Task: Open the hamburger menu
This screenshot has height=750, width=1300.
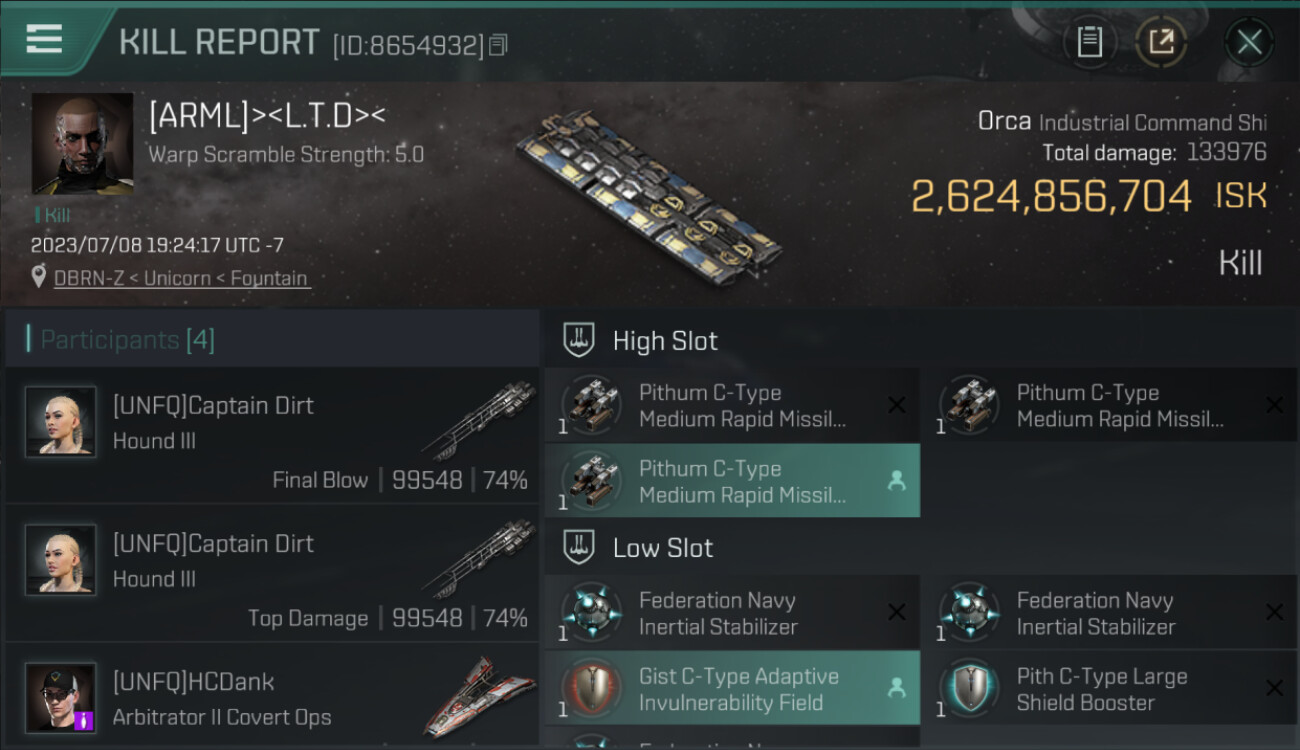Action: pos(44,40)
